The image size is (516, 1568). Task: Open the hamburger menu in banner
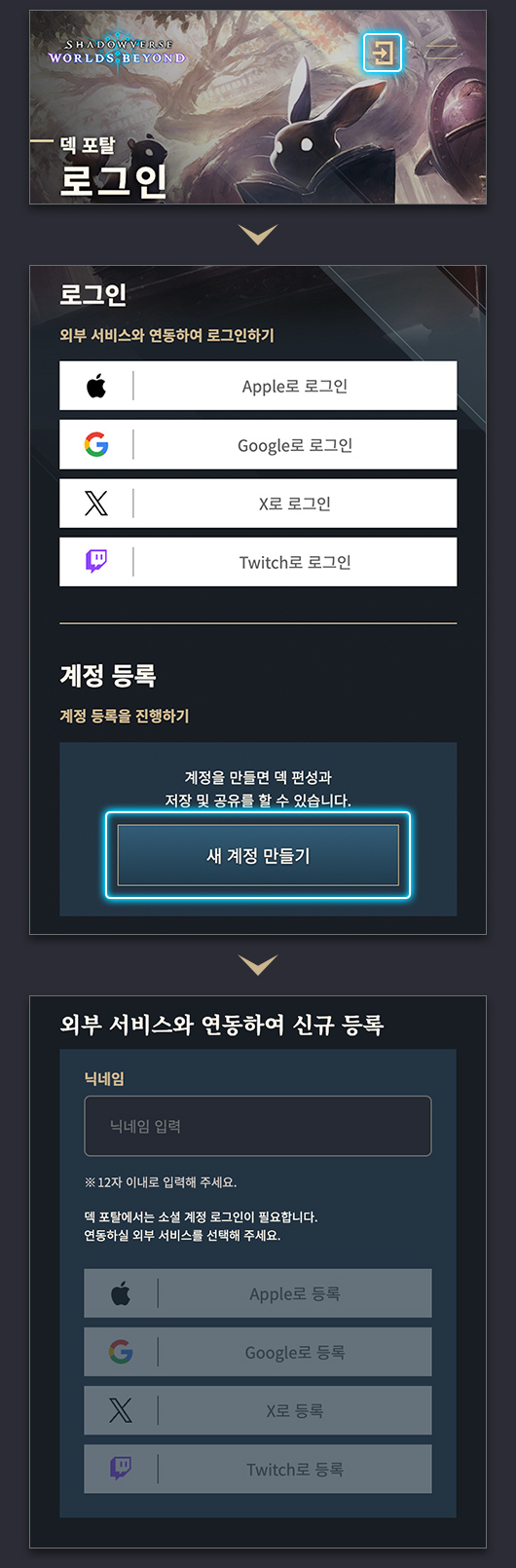point(443,52)
